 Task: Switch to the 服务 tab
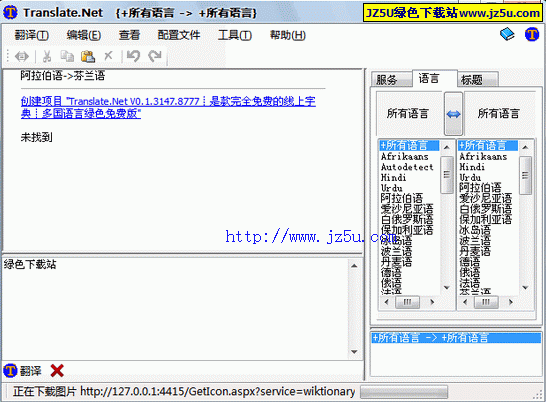(x=391, y=79)
